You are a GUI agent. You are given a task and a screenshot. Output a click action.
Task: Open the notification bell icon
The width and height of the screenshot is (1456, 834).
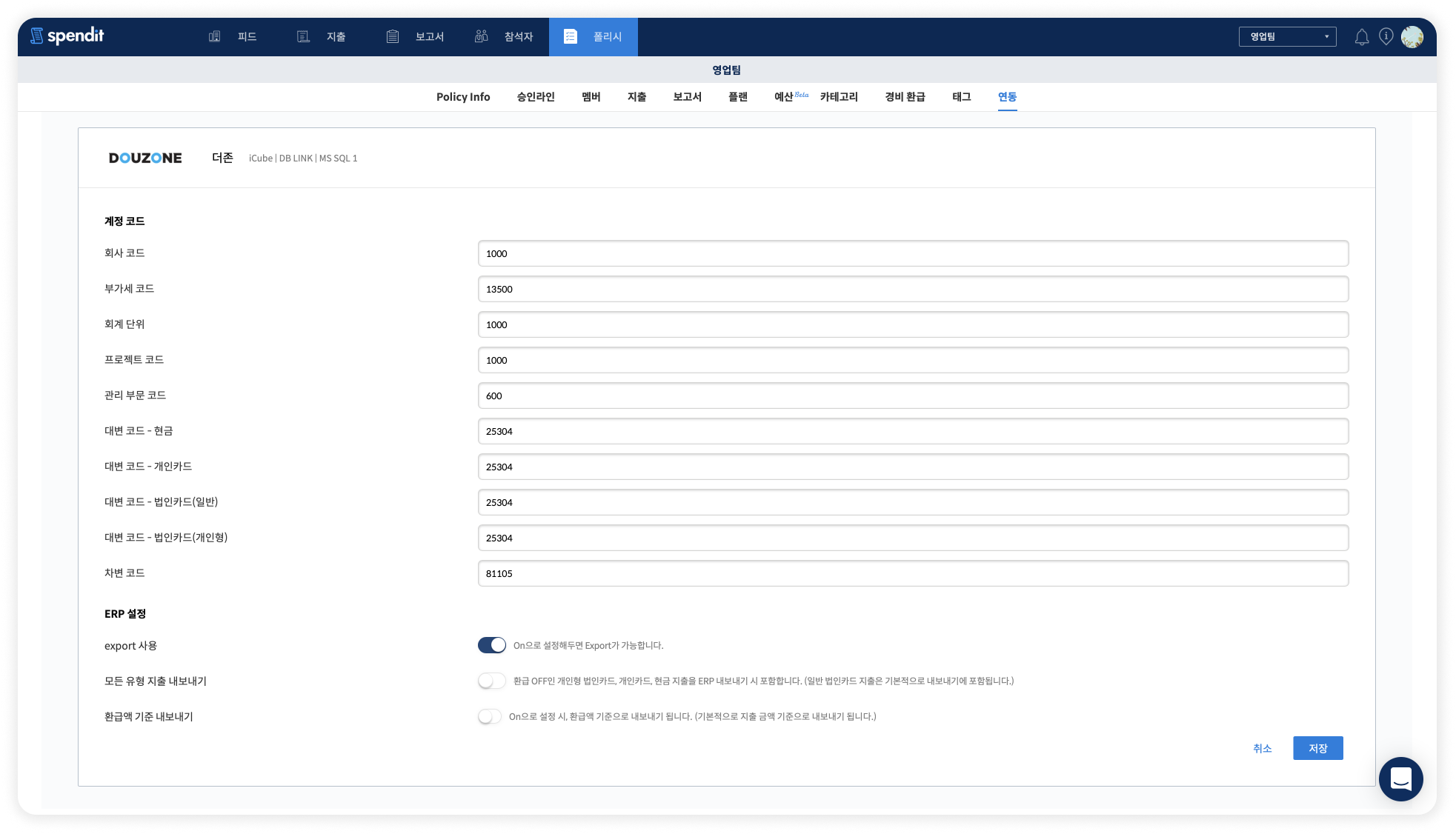point(1362,37)
